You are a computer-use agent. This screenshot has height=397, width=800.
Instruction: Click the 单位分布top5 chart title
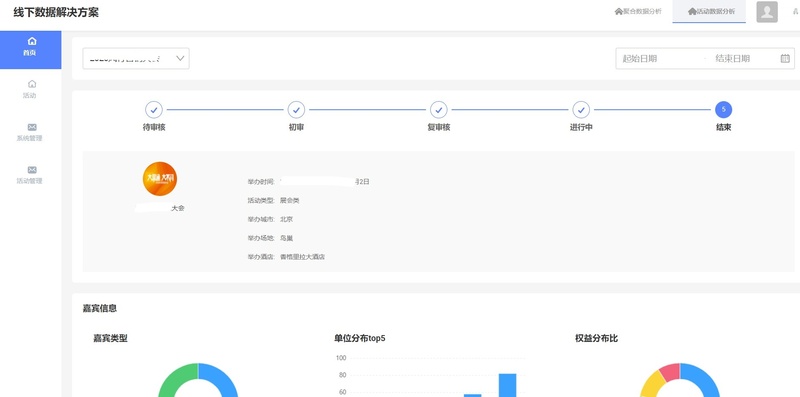[360, 338]
